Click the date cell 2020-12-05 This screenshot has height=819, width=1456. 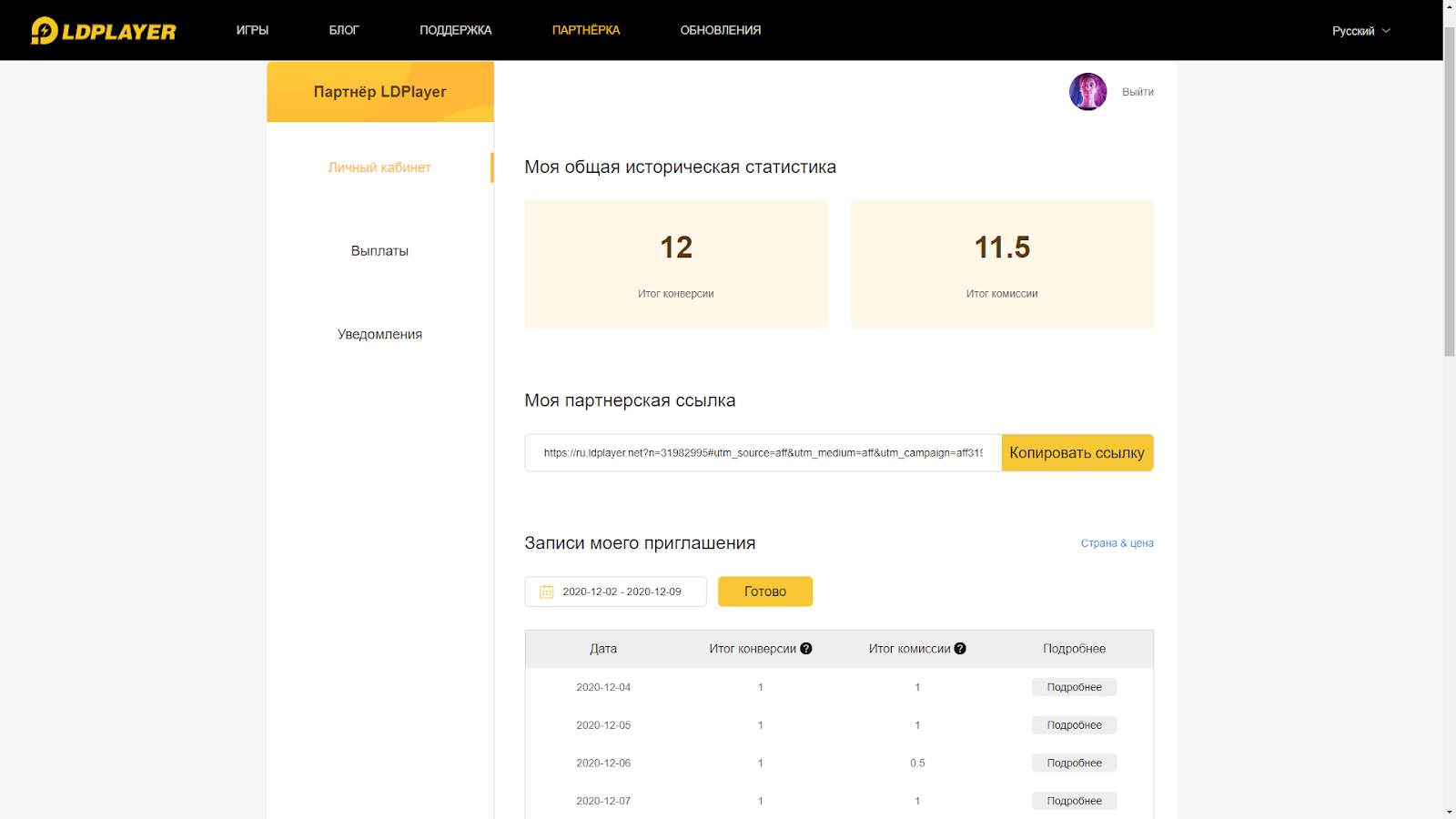pos(603,725)
